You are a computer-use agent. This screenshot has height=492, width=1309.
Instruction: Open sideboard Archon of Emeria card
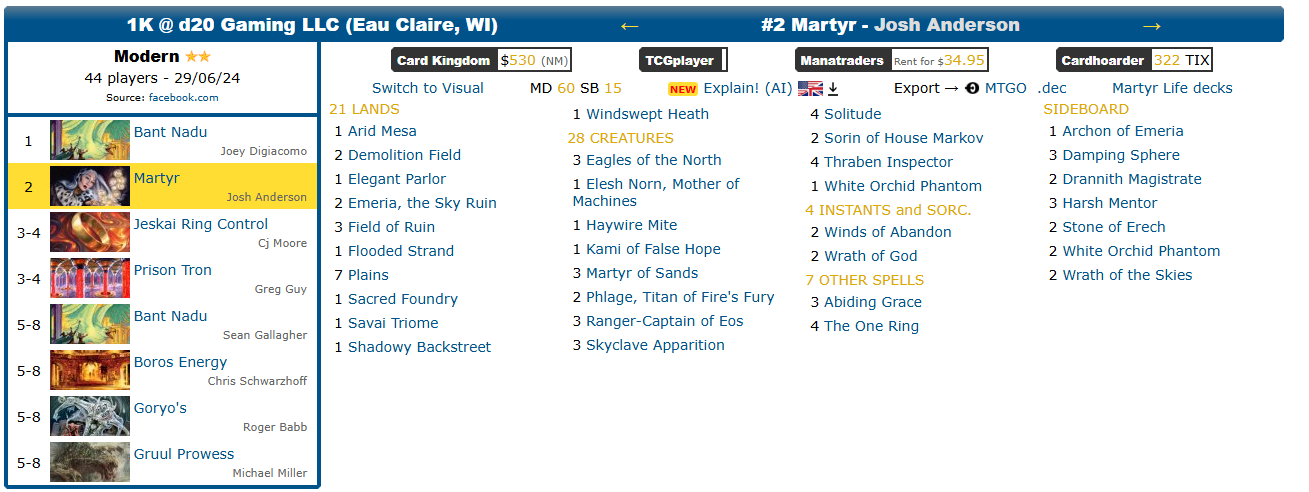(x=1123, y=131)
